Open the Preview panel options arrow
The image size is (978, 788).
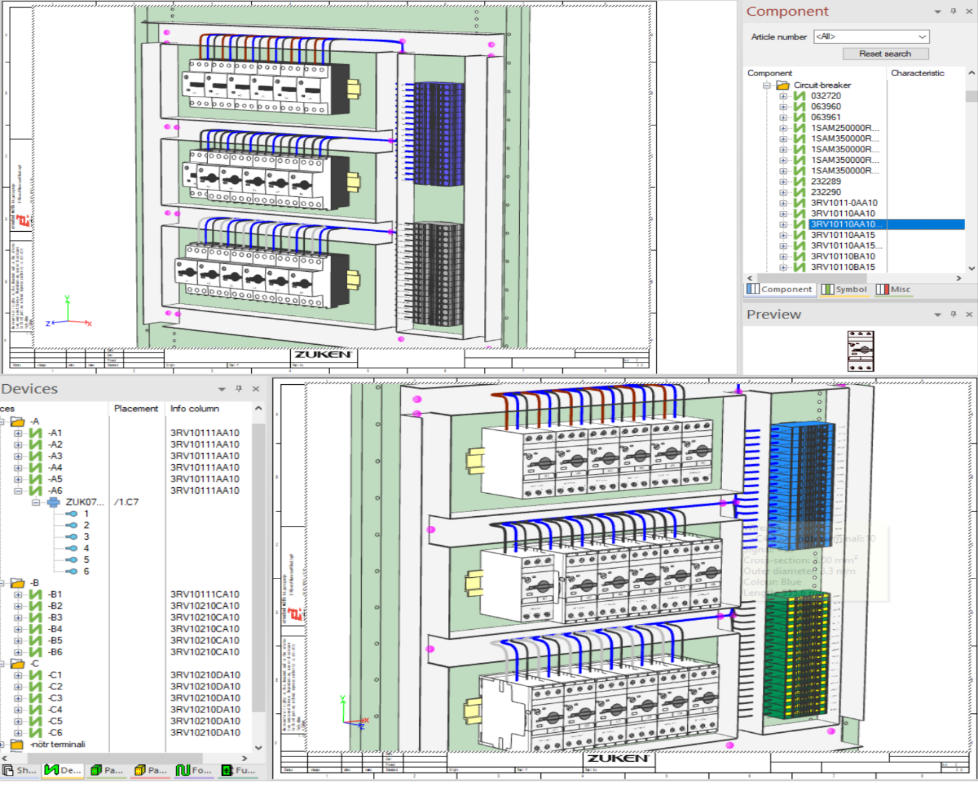click(x=937, y=315)
